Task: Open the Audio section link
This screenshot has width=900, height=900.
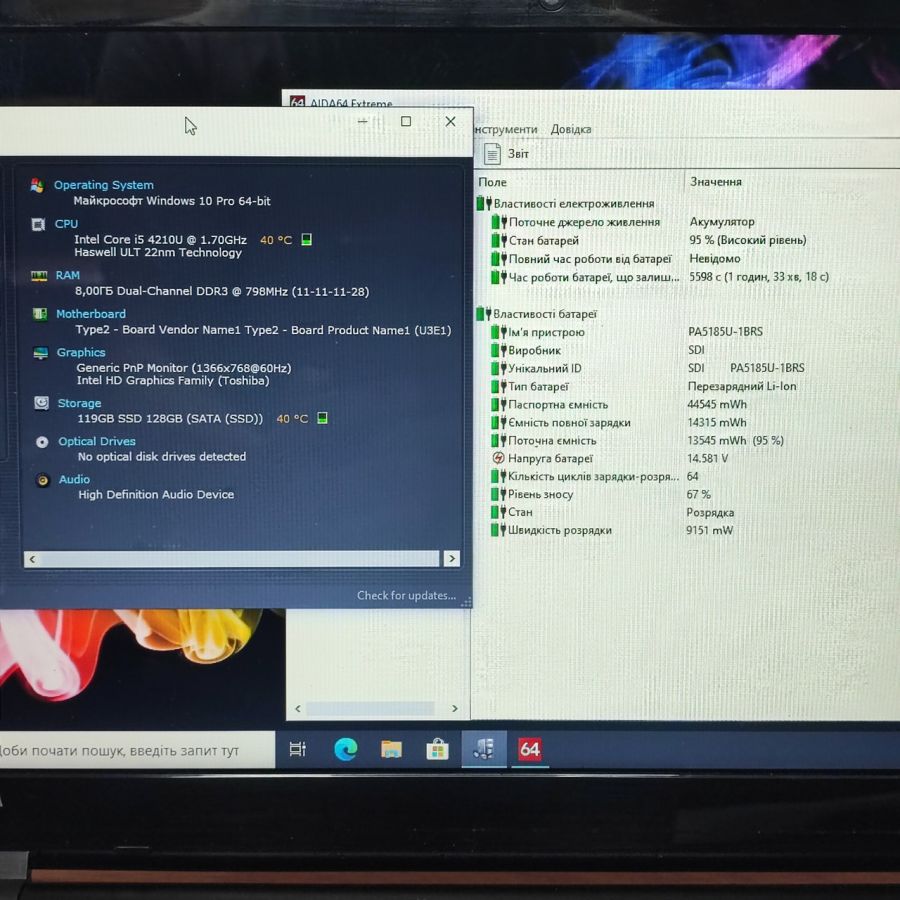Action: [x=75, y=479]
